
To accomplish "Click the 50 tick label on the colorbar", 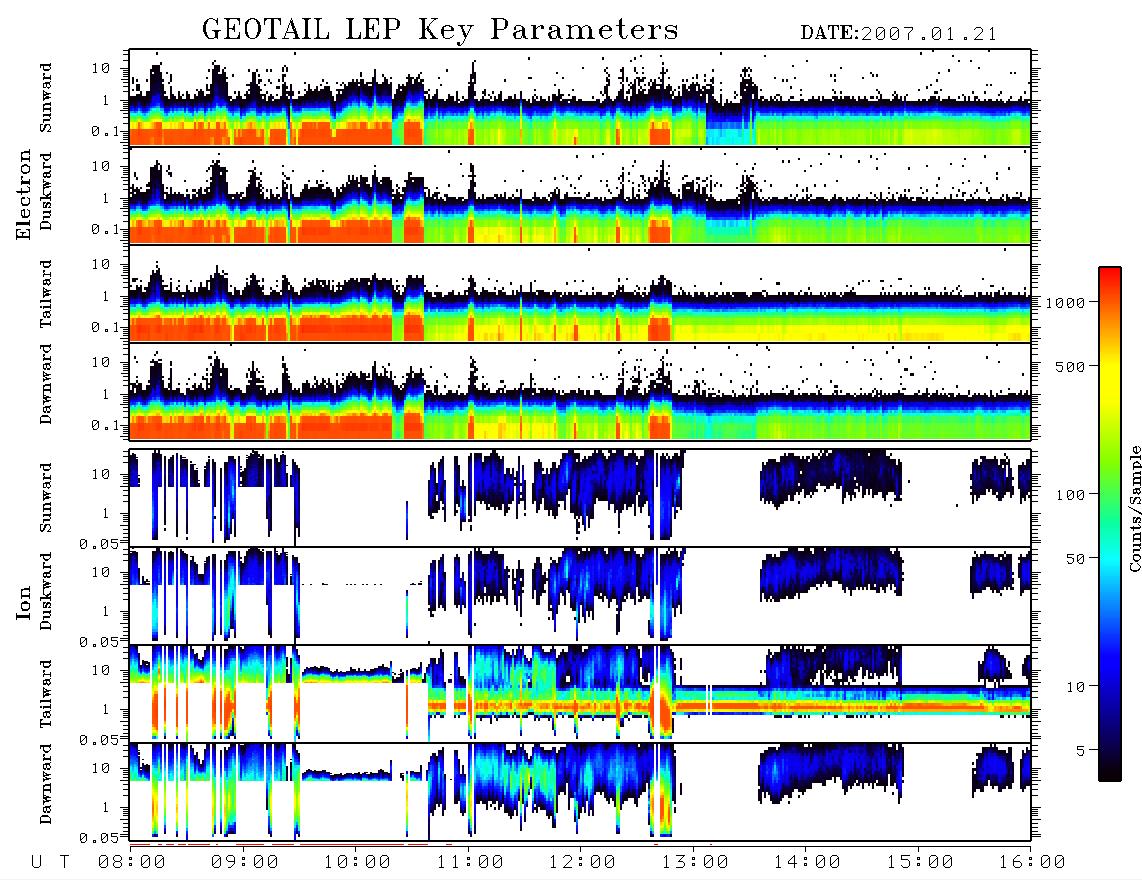I will point(1075,559).
